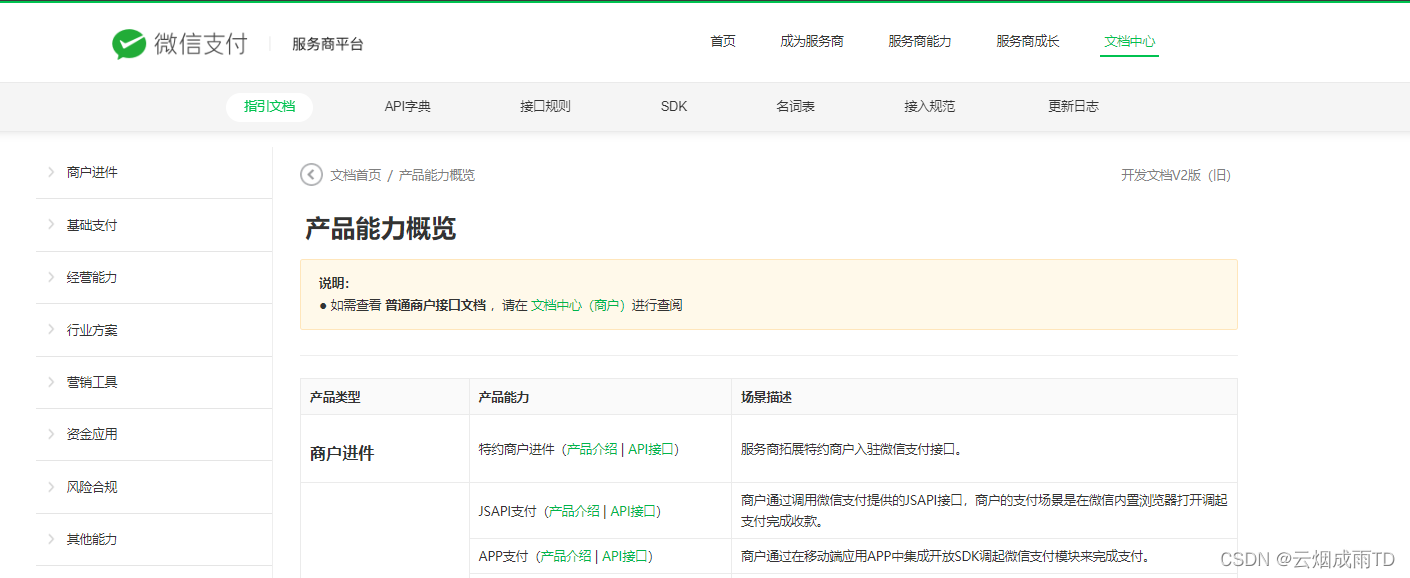This screenshot has width=1410, height=578.
Task: Click the back arrow circle beside 文档首页
Action: tap(311, 175)
